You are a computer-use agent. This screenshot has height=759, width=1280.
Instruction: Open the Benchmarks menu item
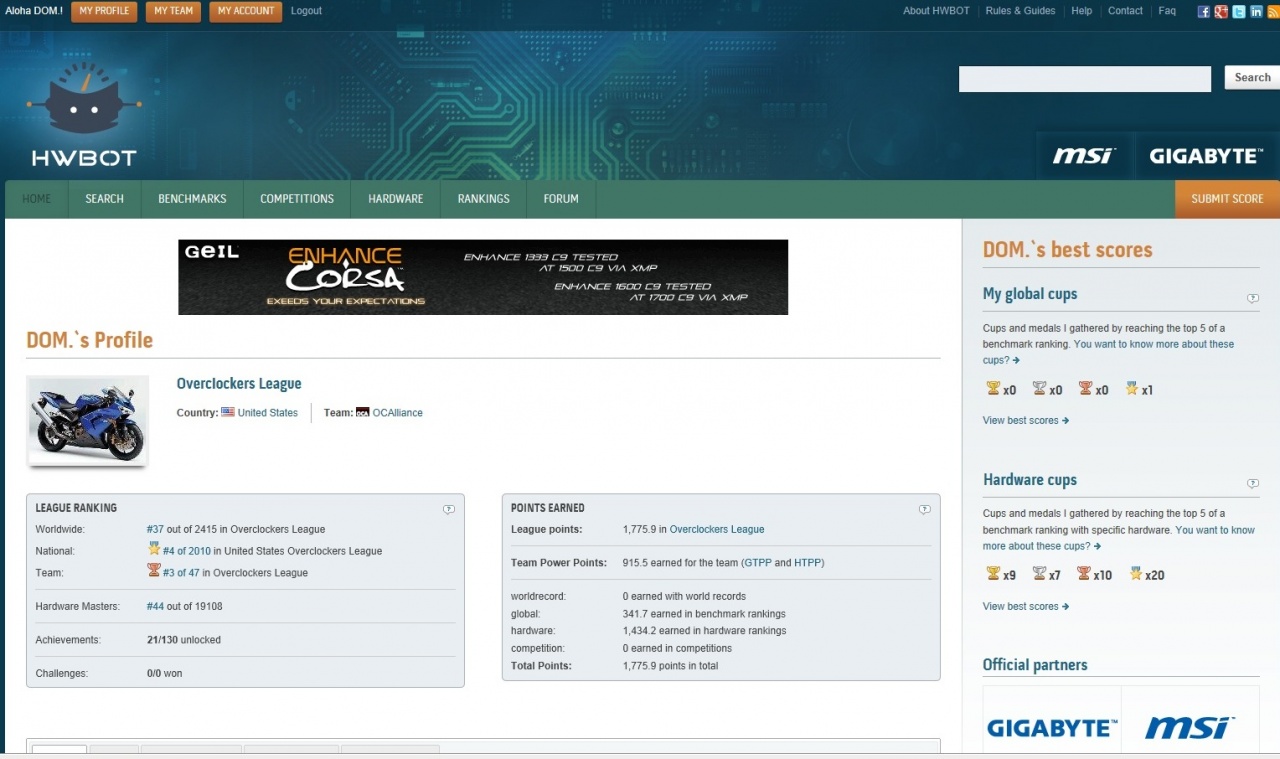(192, 199)
